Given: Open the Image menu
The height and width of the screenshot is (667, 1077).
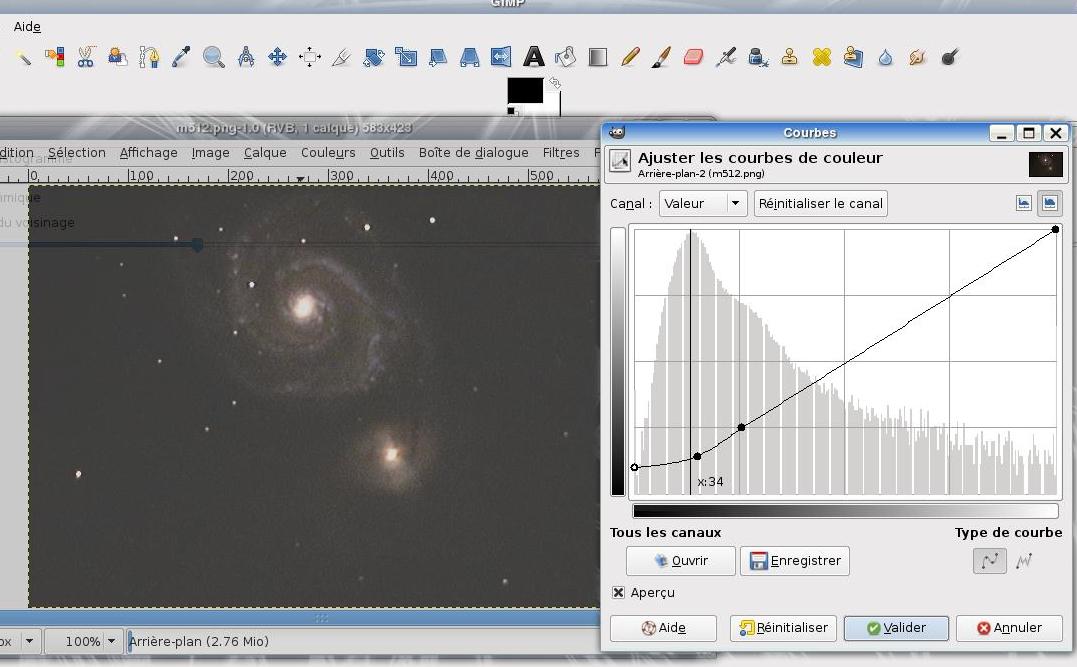Looking at the screenshot, I should point(210,152).
